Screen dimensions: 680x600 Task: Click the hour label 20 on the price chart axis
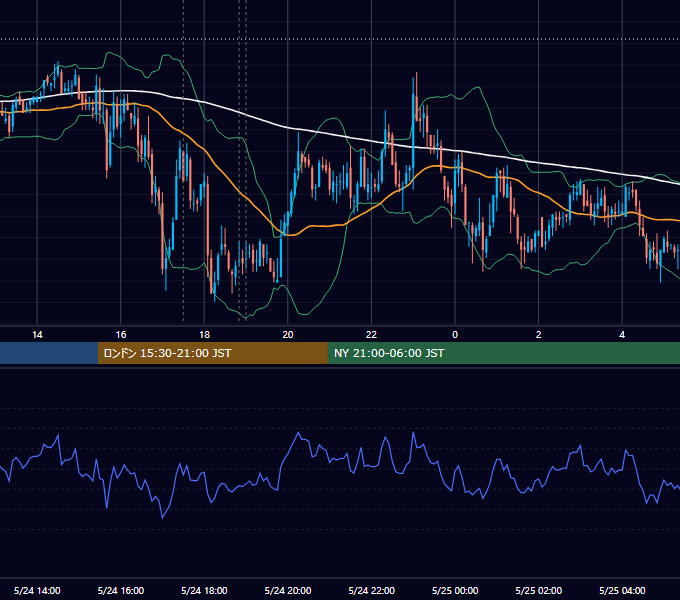click(288, 335)
